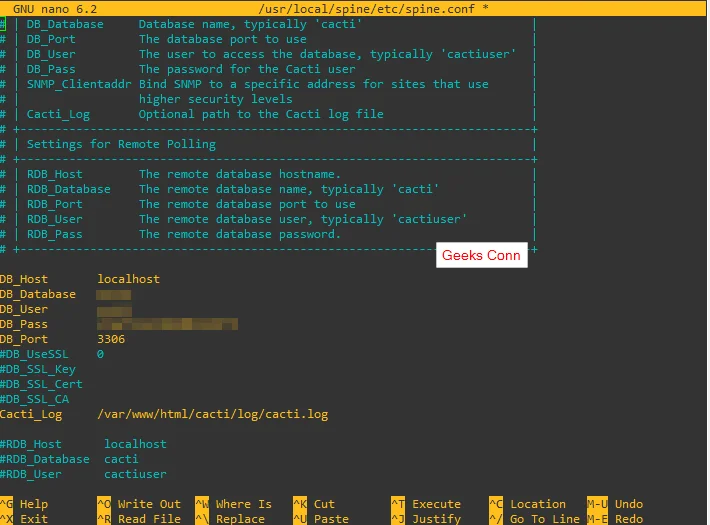
Task: Click the DB_User setting key below DB_Database
Action: (x=24, y=309)
